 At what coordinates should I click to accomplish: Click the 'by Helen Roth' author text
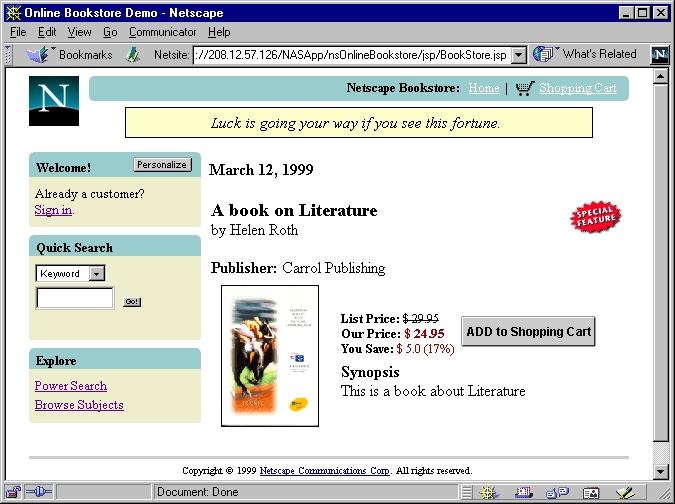254,230
